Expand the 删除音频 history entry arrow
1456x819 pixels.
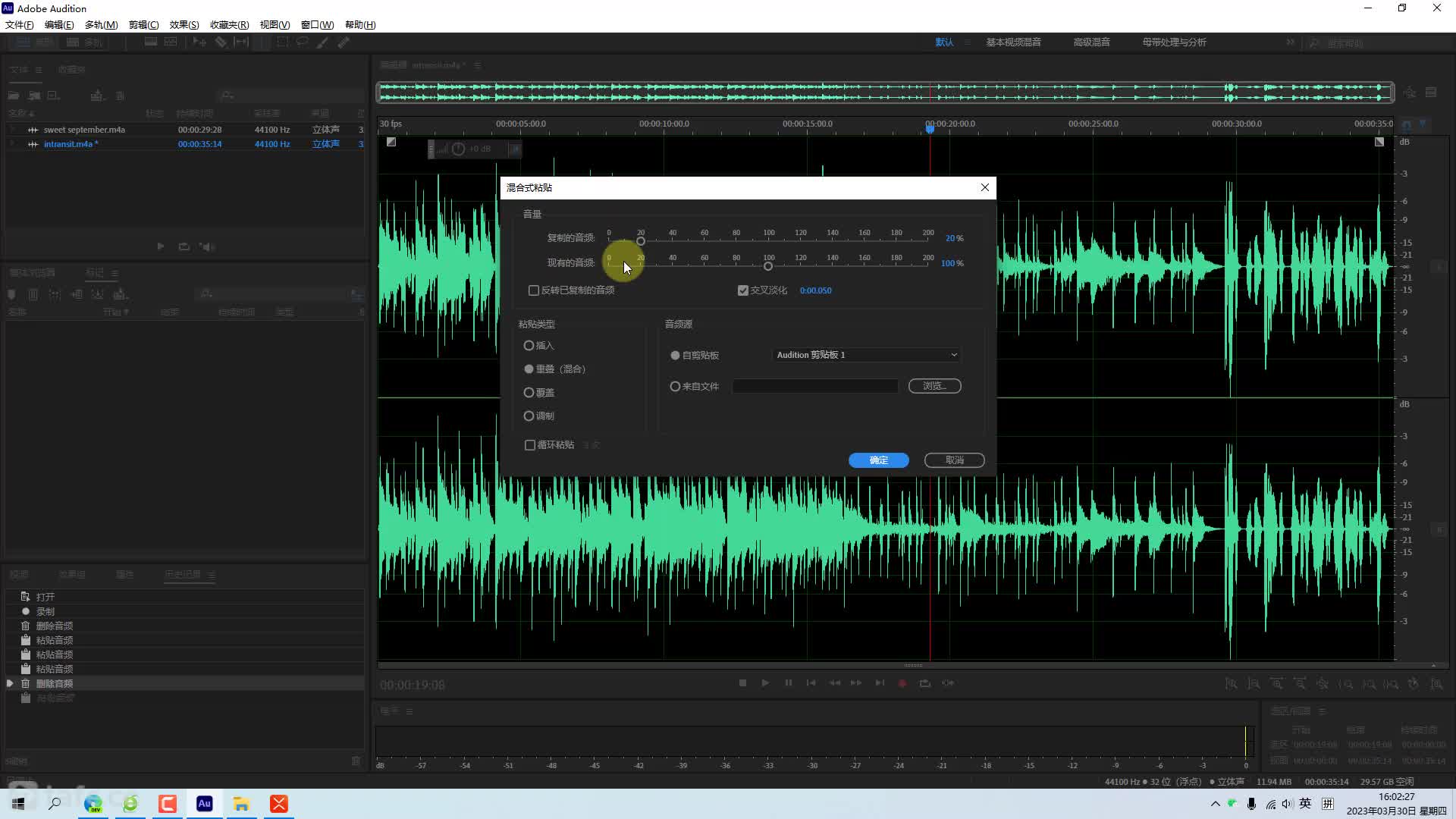coord(10,684)
